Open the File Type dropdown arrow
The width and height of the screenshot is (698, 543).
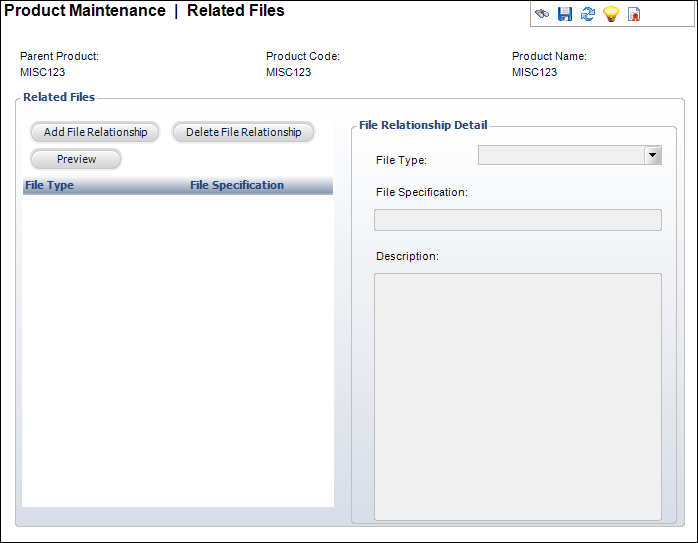653,155
